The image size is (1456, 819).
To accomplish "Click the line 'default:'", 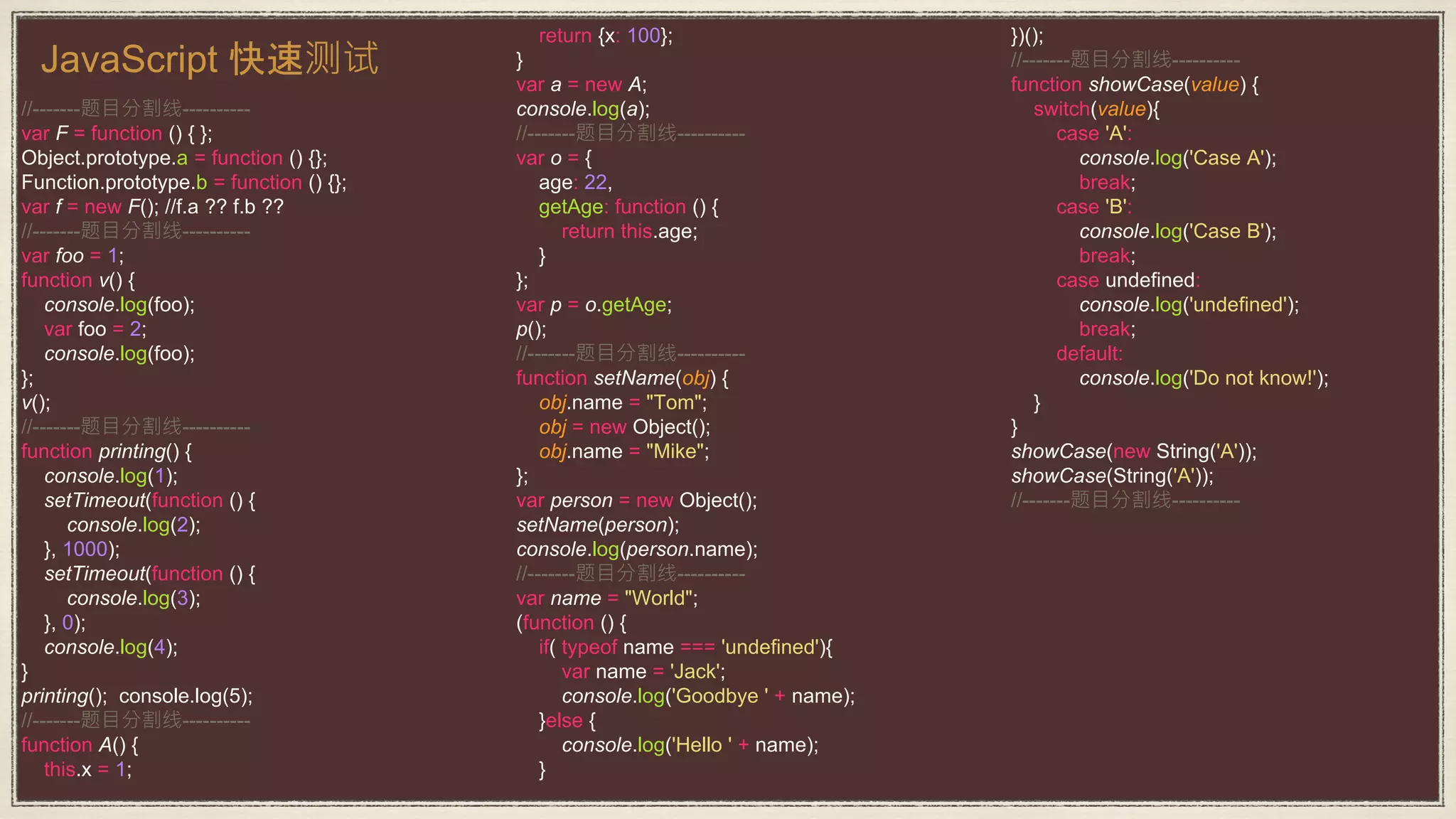I will pyautogui.click(x=1090, y=353).
